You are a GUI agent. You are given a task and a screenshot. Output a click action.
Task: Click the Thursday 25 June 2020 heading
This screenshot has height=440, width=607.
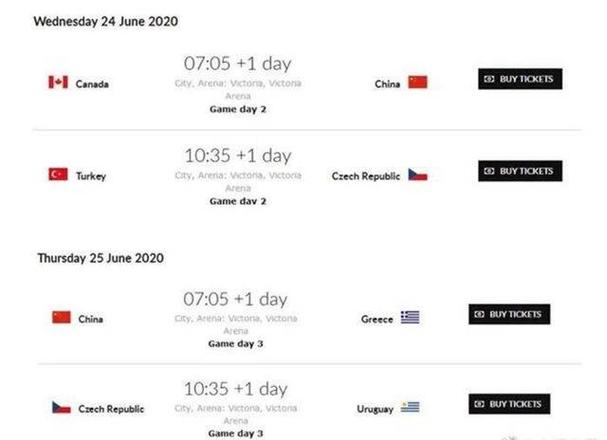101,258
